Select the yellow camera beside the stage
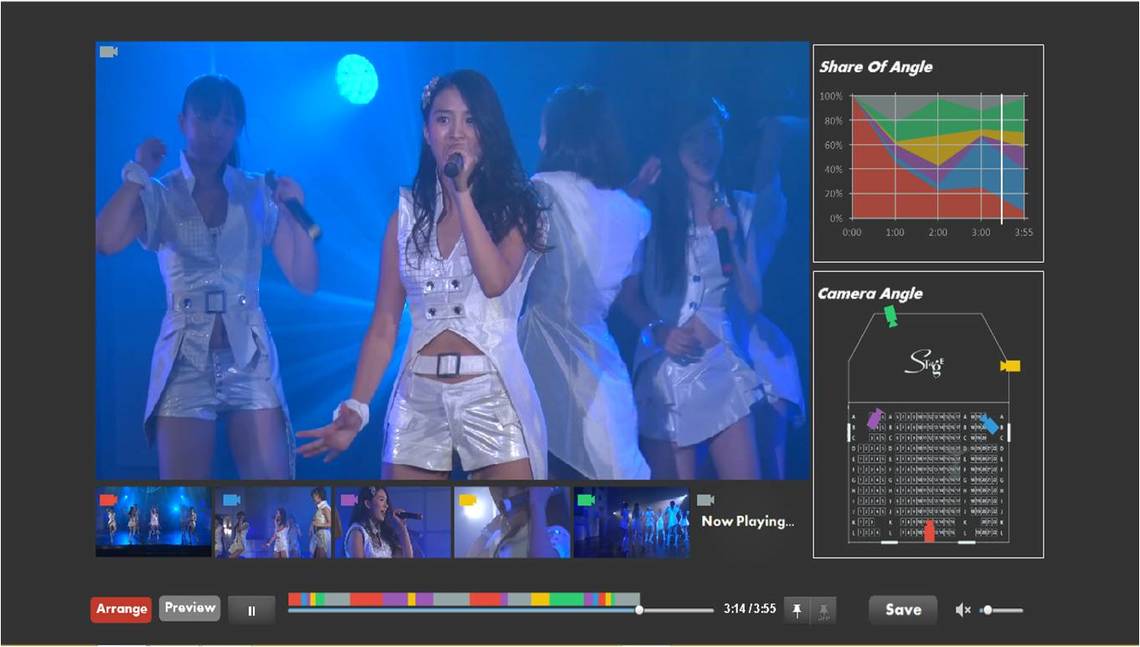Viewport: 1140px width, 647px height. pyautogui.click(x=1010, y=366)
